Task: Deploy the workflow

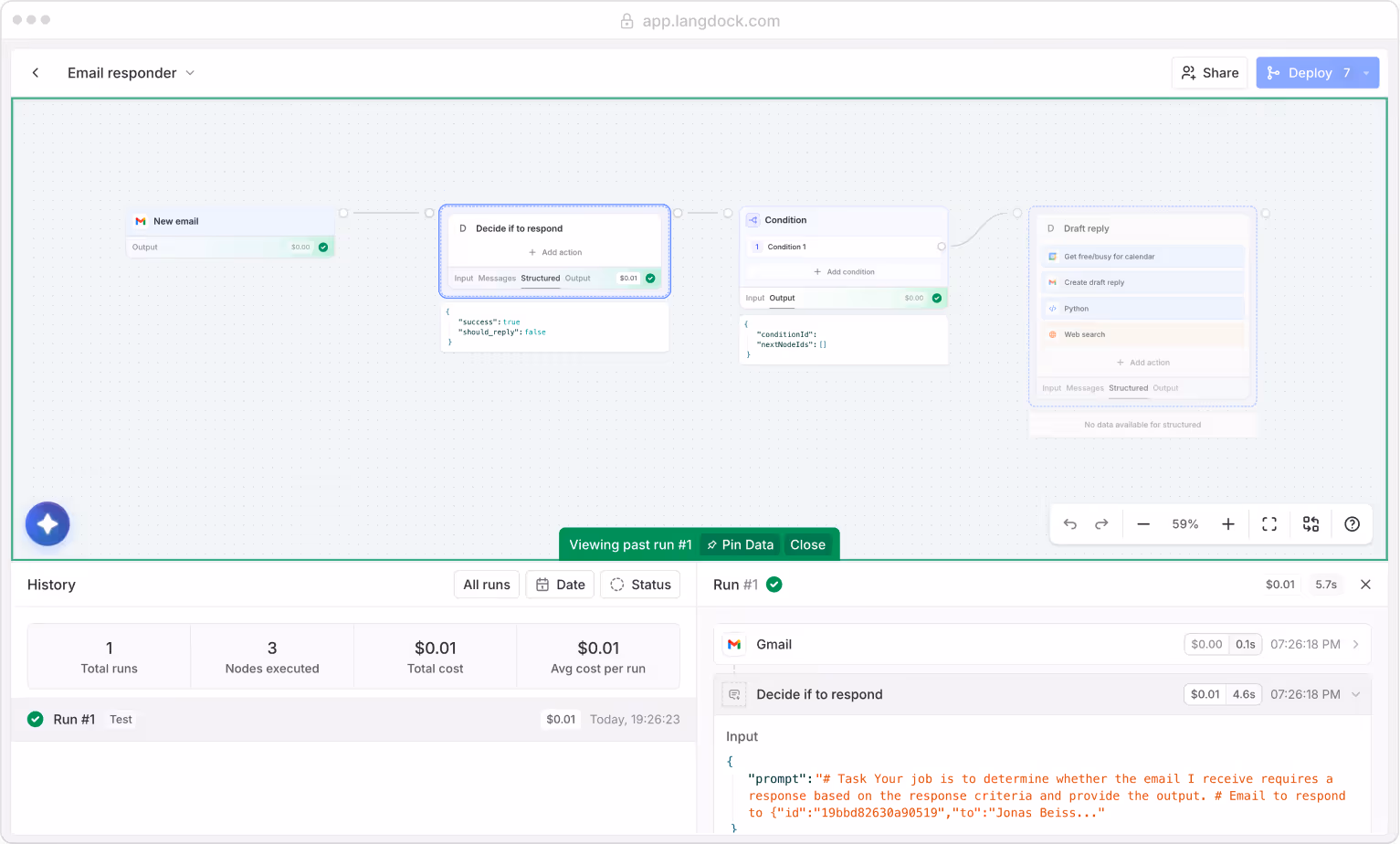Action: click(x=1309, y=73)
